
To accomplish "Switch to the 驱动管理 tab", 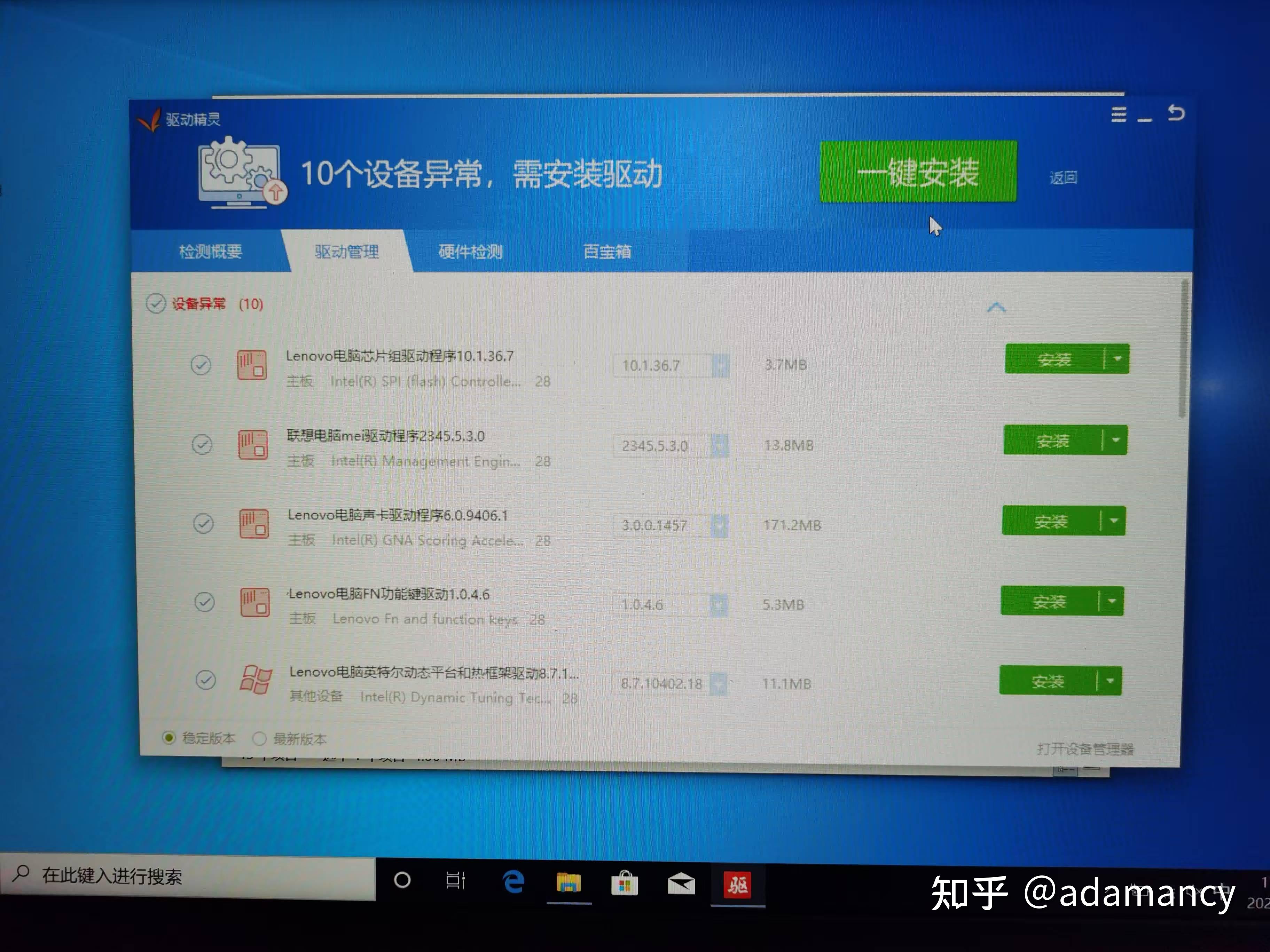I will (347, 251).
